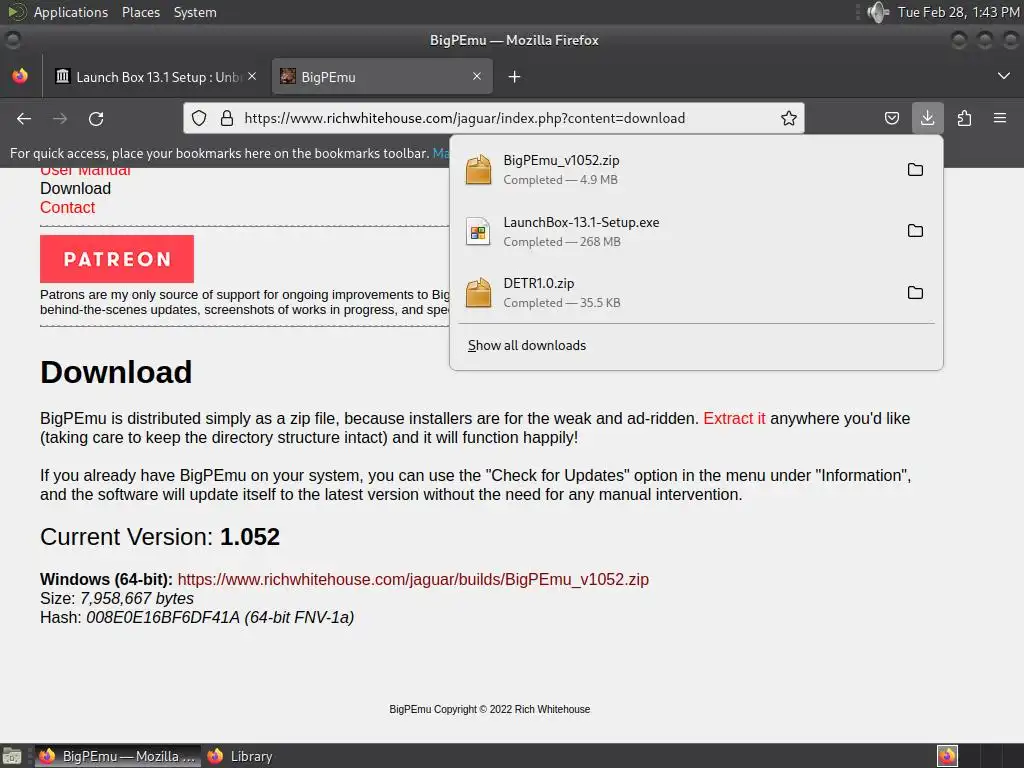Click the hash value 008E0E16BF6DF41A

coord(163,617)
